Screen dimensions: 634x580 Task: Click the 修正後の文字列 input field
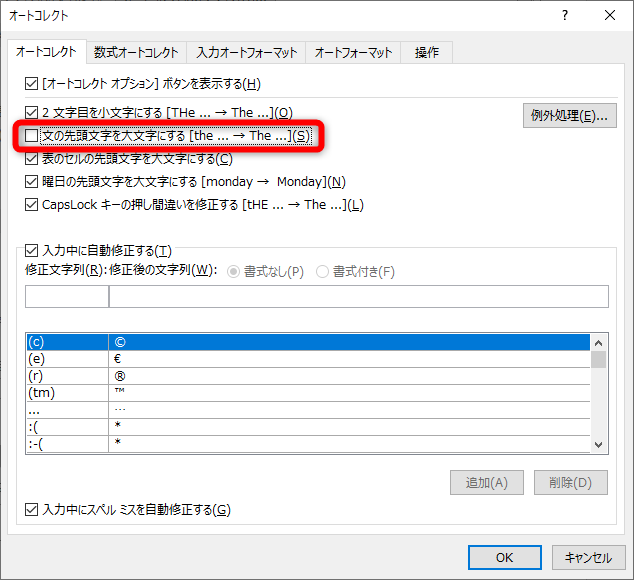point(359,296)
